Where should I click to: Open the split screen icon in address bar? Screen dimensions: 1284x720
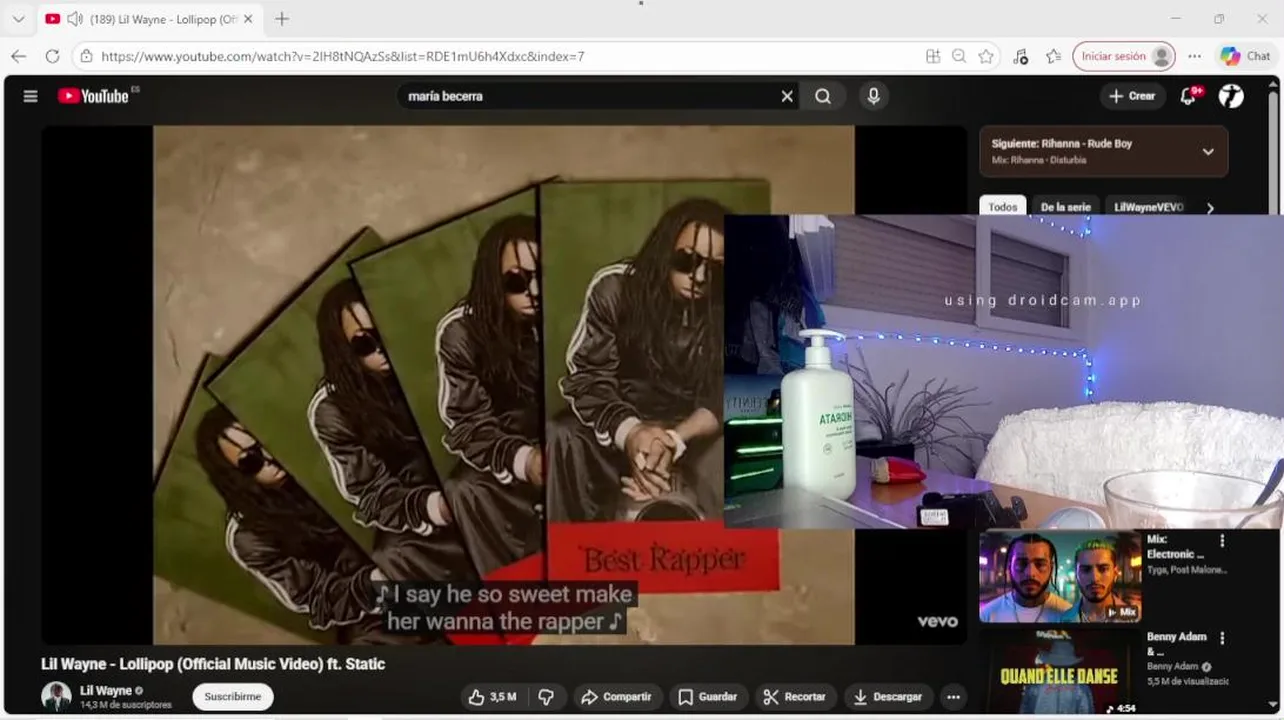pyautogui.click(x=933, y=56)
